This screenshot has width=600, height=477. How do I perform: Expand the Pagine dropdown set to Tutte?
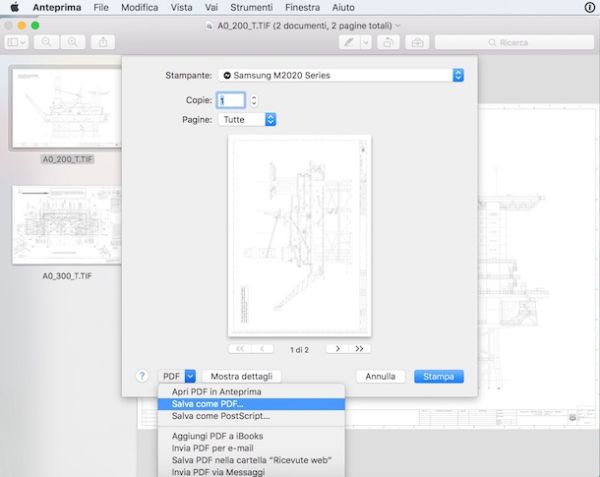tap(270, 119)
